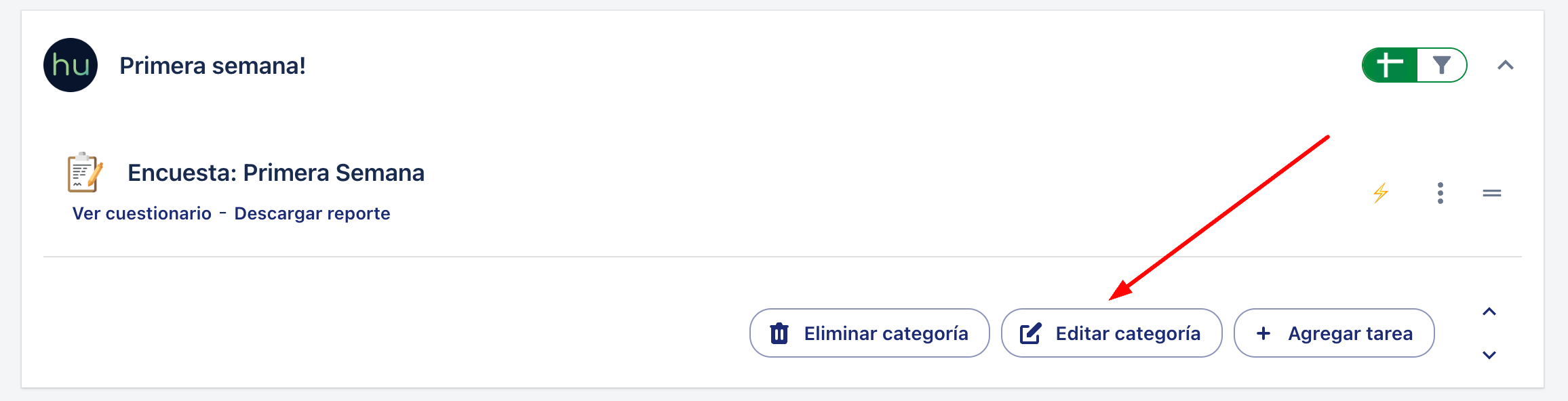Click the Eliminar categoría button
Viewport: 1568px width, 401px height.
869,333
